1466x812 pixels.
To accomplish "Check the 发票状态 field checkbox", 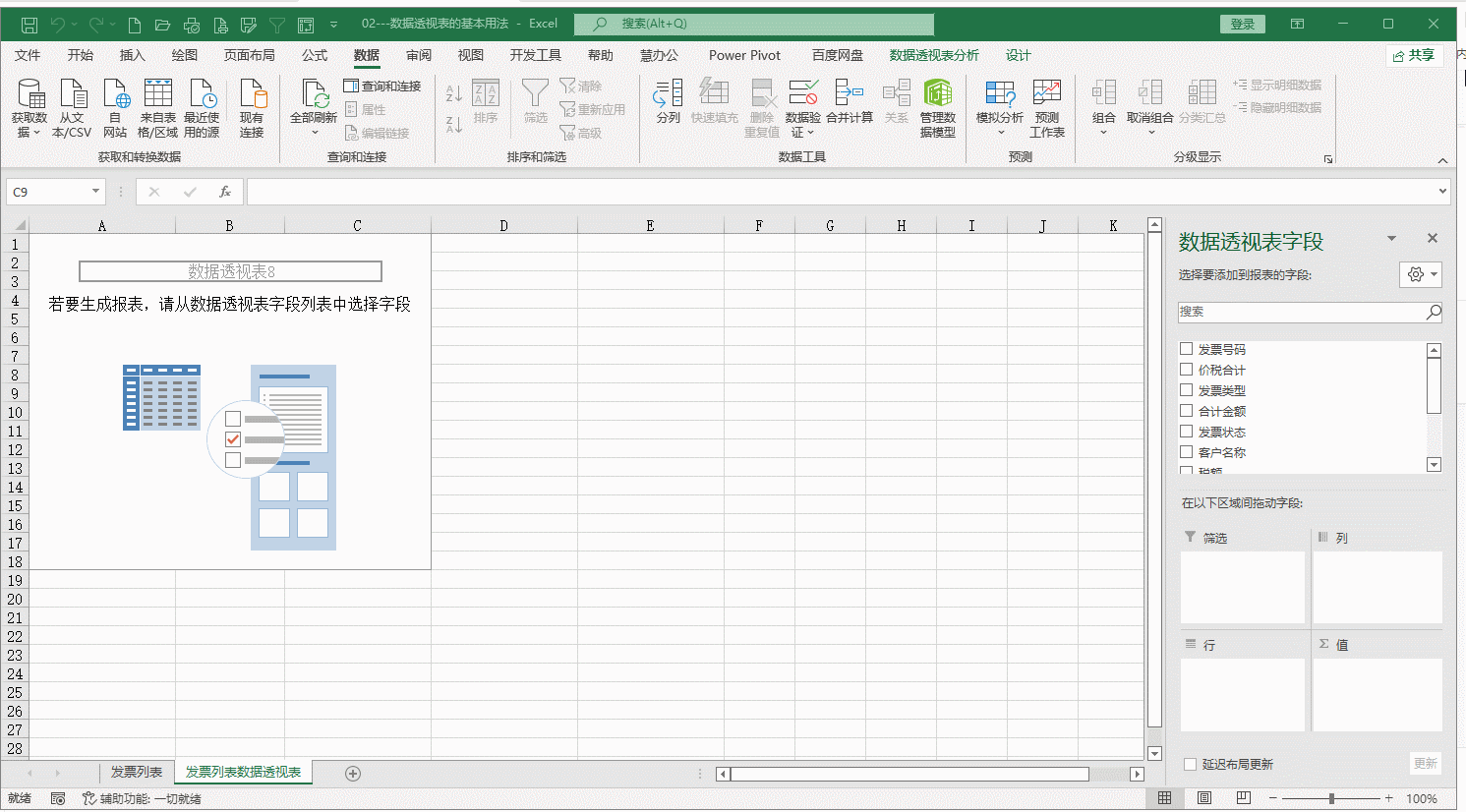I will pos(1187,432).
